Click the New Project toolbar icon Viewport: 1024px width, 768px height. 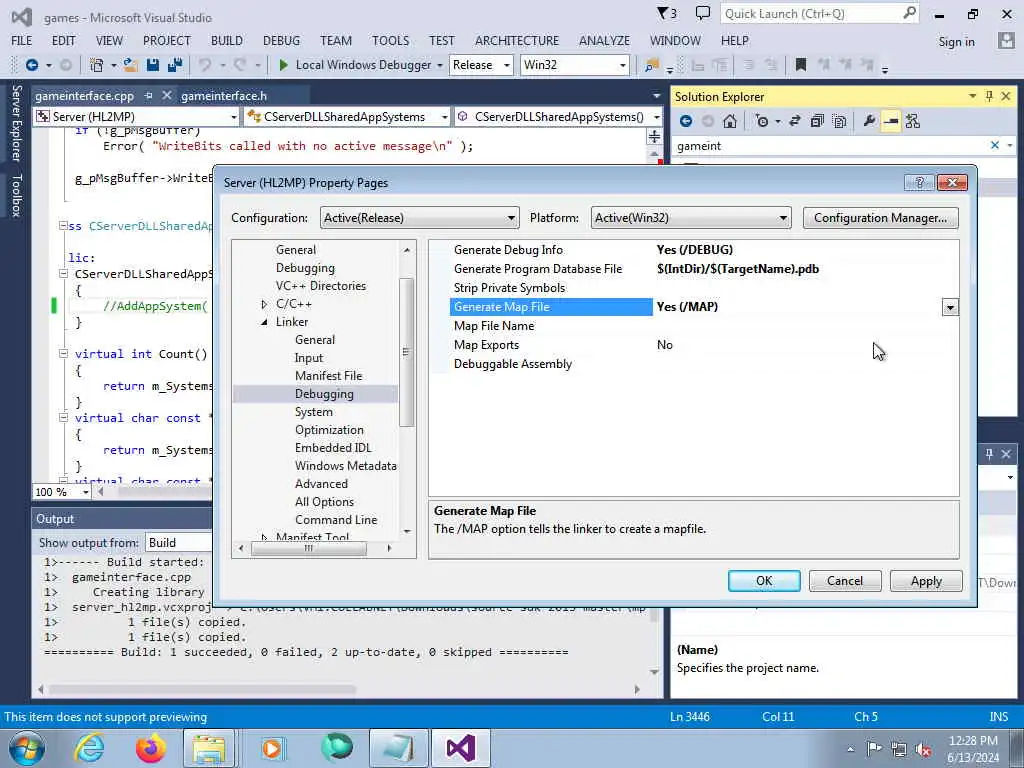pyautogui.click(x=97, y=65)
